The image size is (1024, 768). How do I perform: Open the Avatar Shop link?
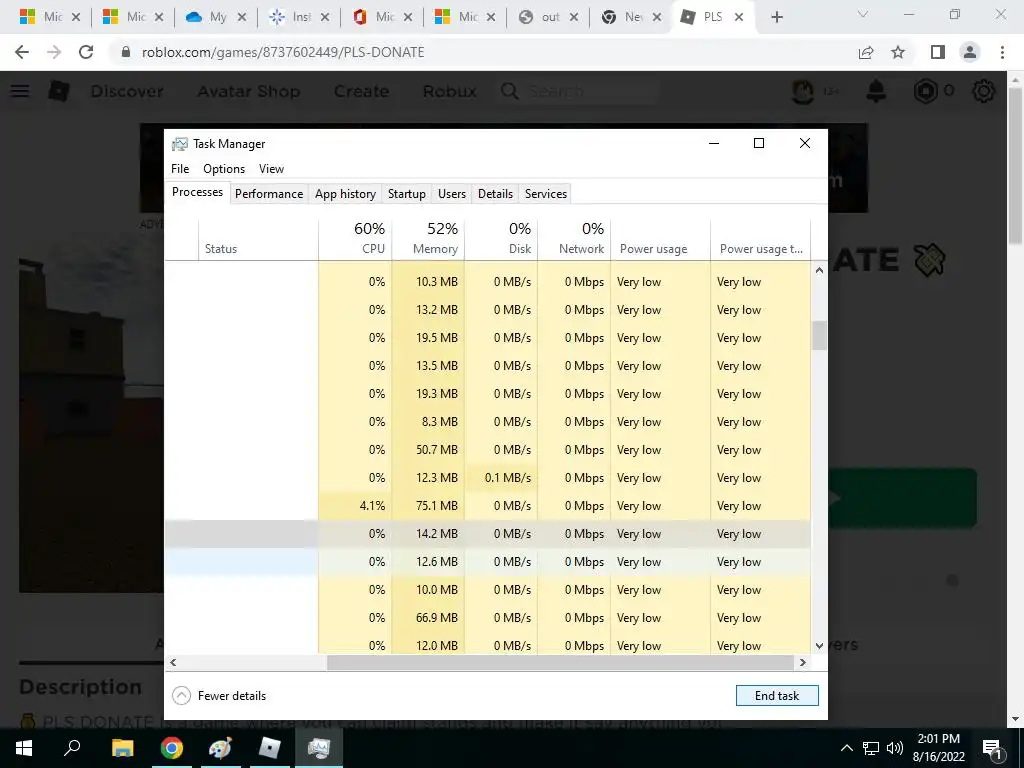249,91
